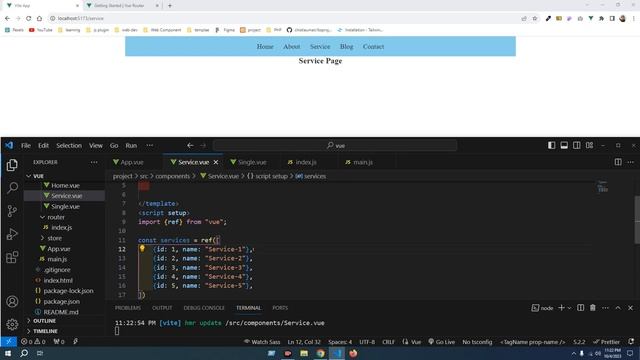This screenshot has height=360, width=640.
Task: Navigate to Home link in web page
Action: pyautogui.click(x=265, y=47)
